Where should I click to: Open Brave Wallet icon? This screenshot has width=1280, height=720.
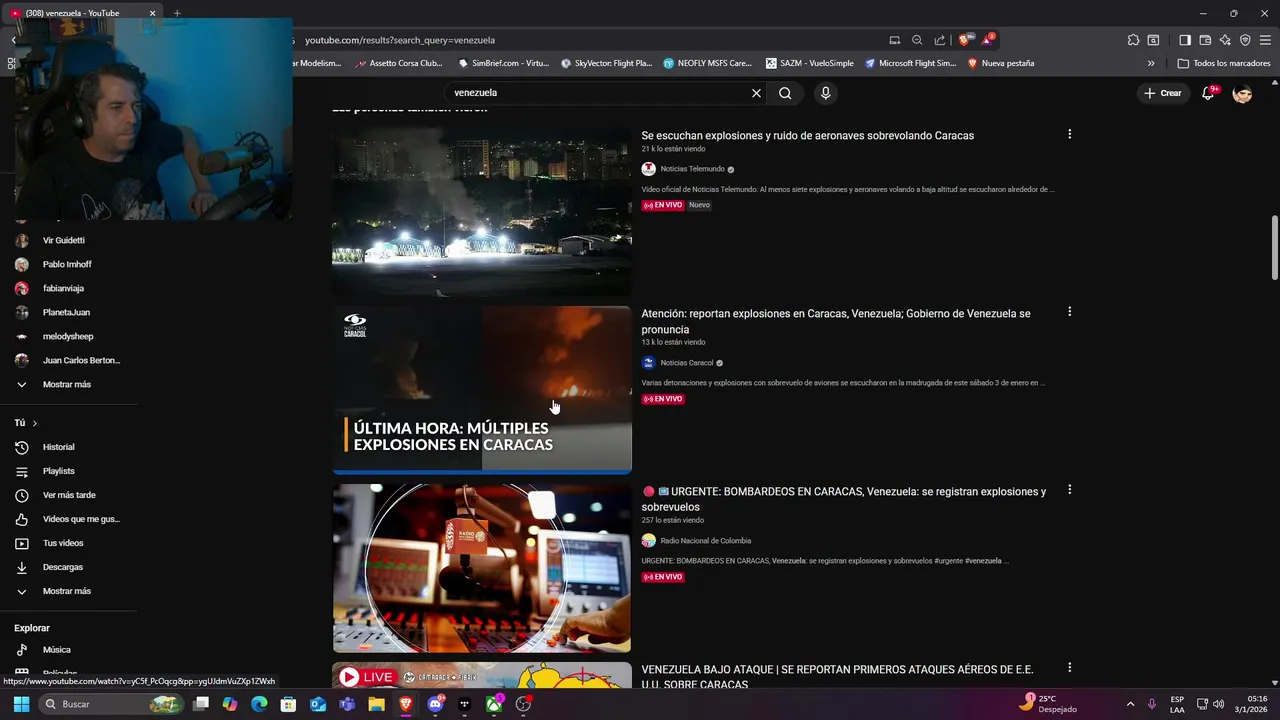point(1205,40)
